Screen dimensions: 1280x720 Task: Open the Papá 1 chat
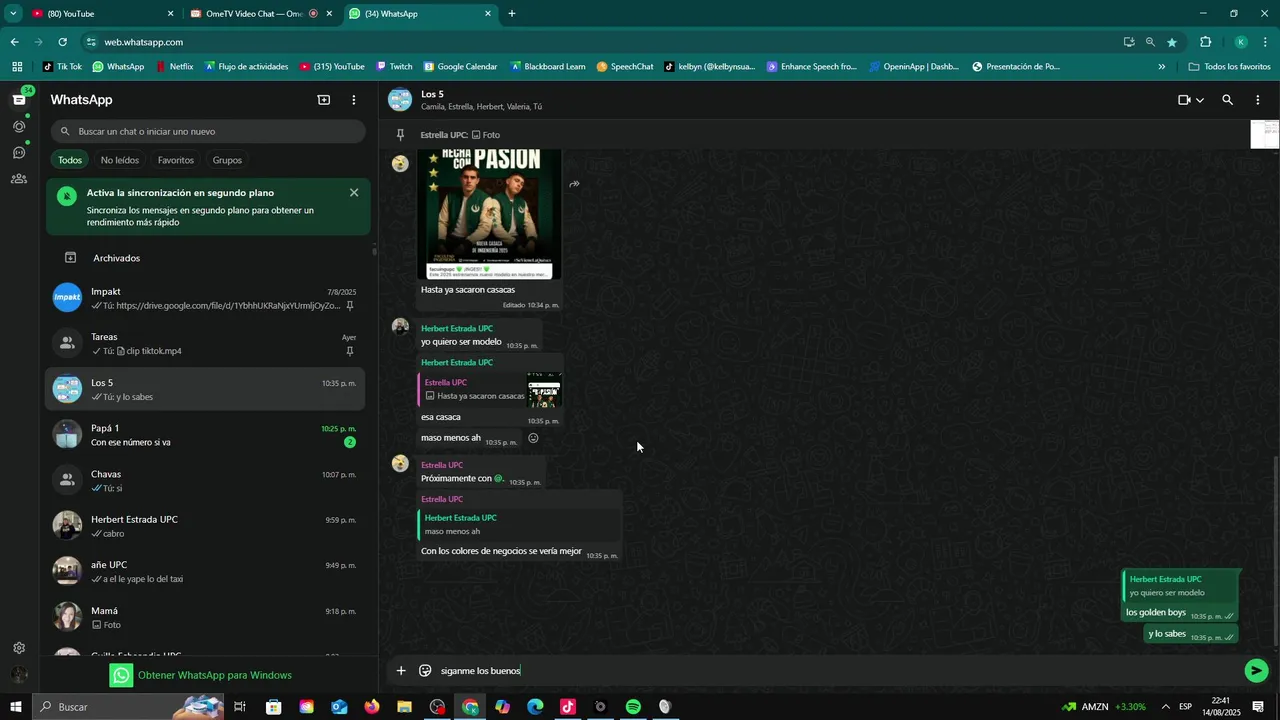coord(206,435)
